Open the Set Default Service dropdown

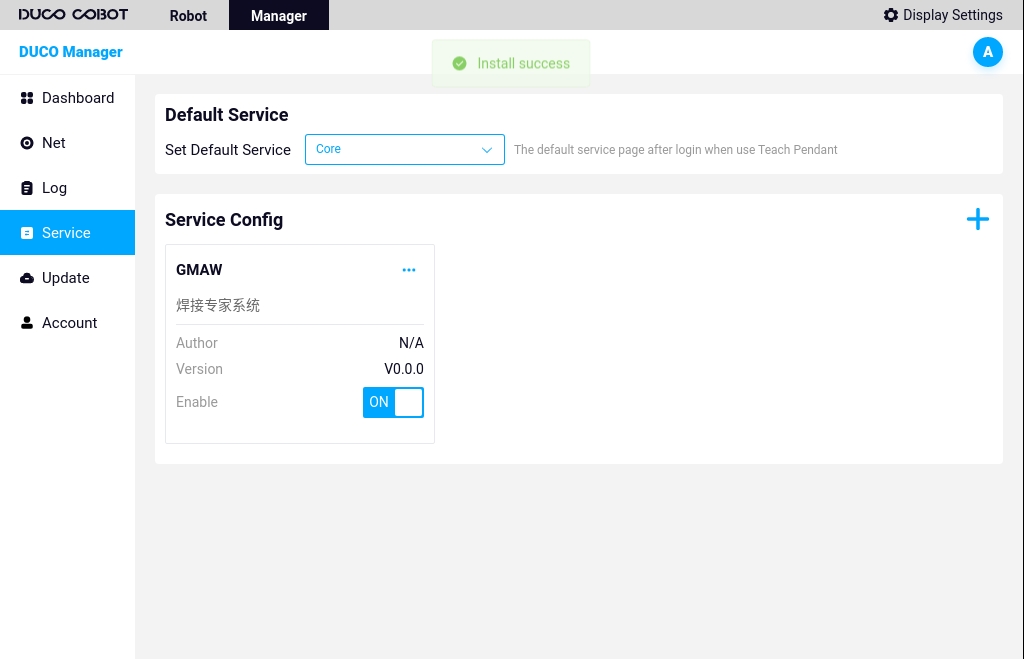[x=403, y=150]
